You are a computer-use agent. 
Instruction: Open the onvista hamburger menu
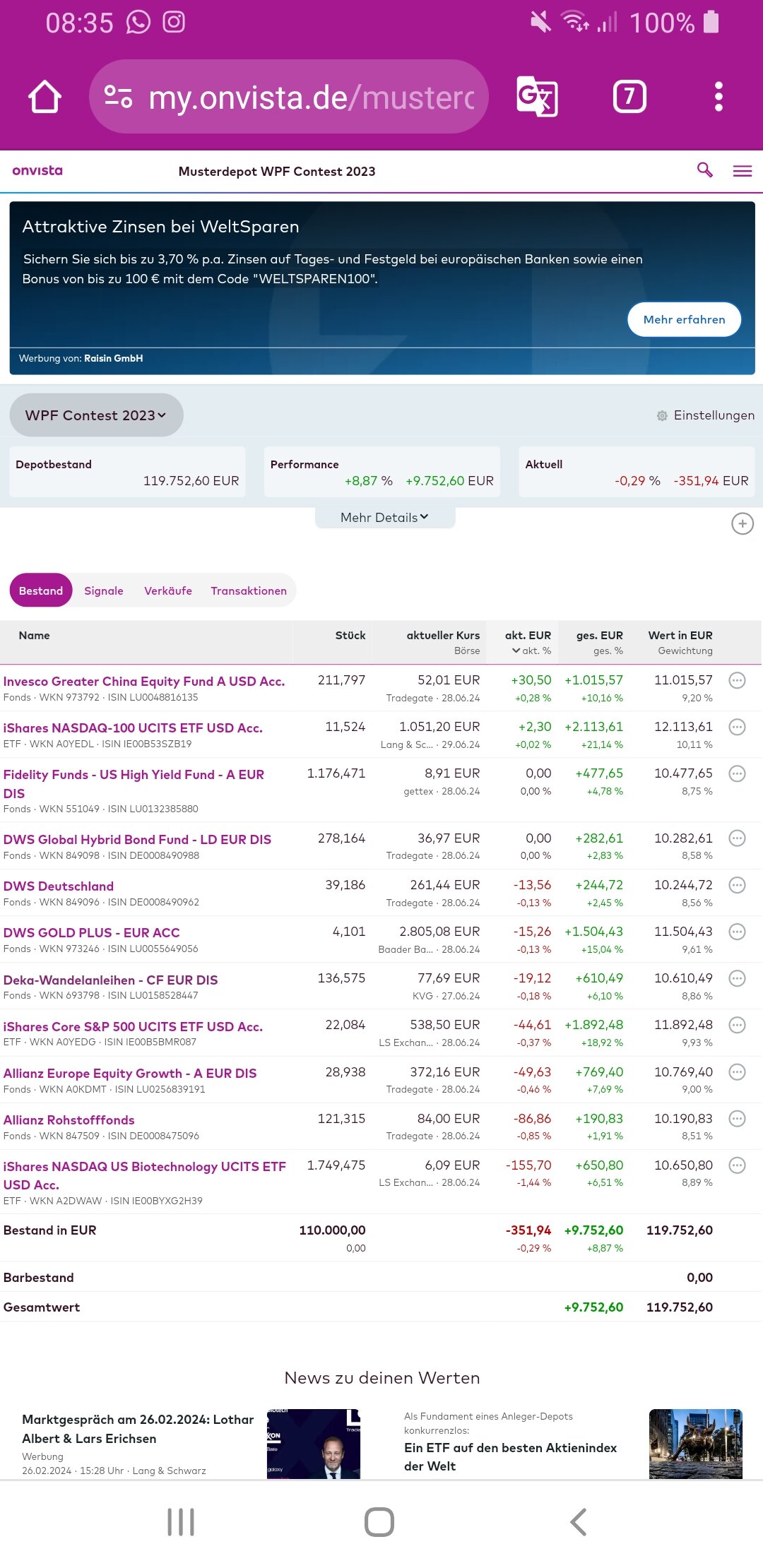point(742,171)
